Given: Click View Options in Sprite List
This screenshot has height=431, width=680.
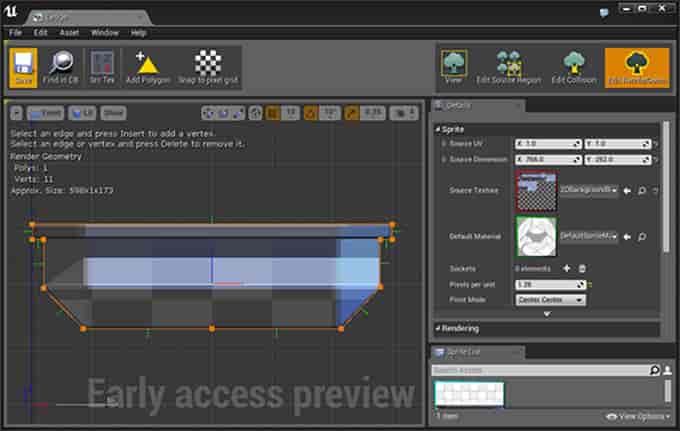Looking at the screenshot, I should 638,416.
